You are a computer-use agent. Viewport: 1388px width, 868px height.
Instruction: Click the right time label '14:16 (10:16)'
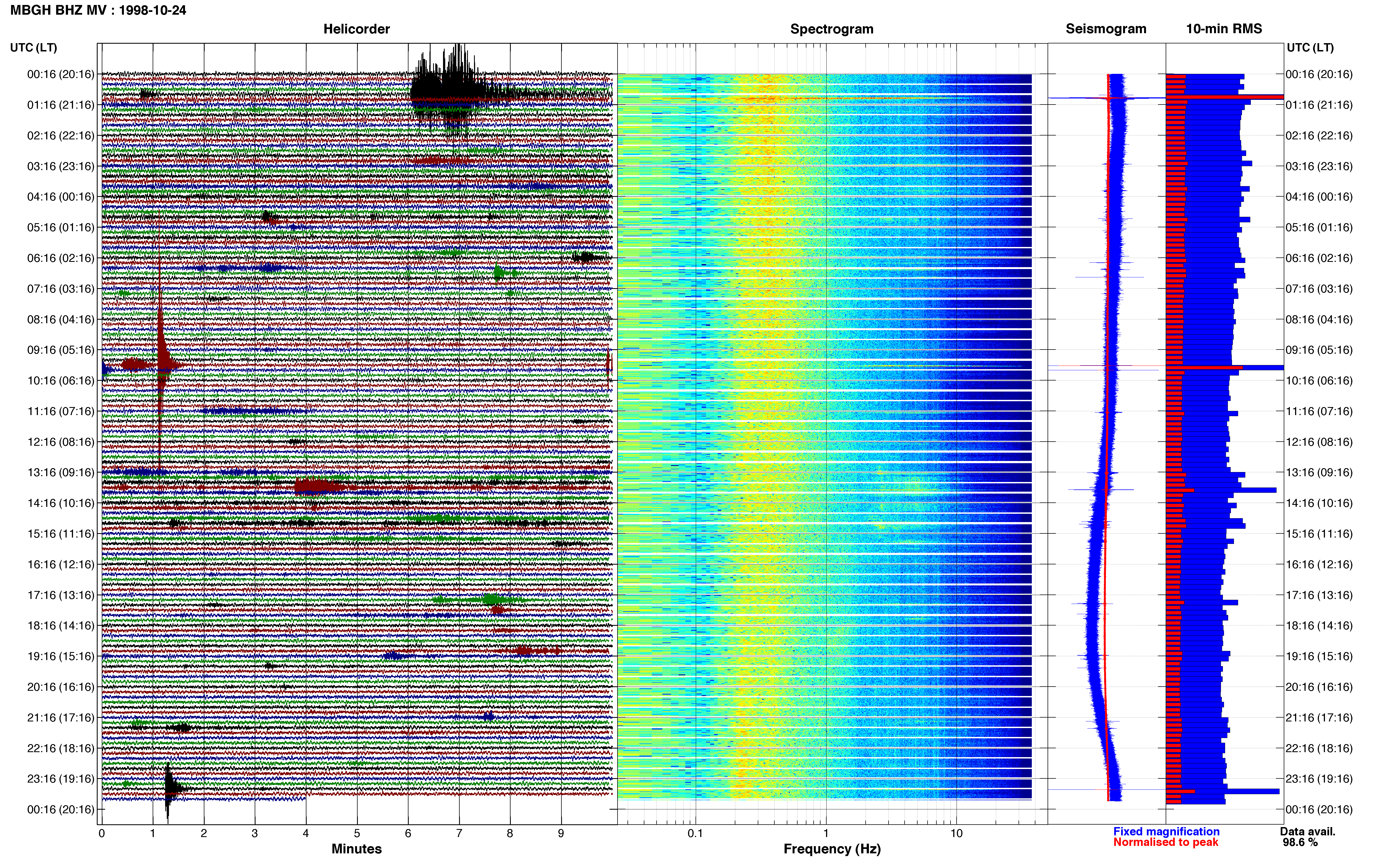coord(1319,504)
